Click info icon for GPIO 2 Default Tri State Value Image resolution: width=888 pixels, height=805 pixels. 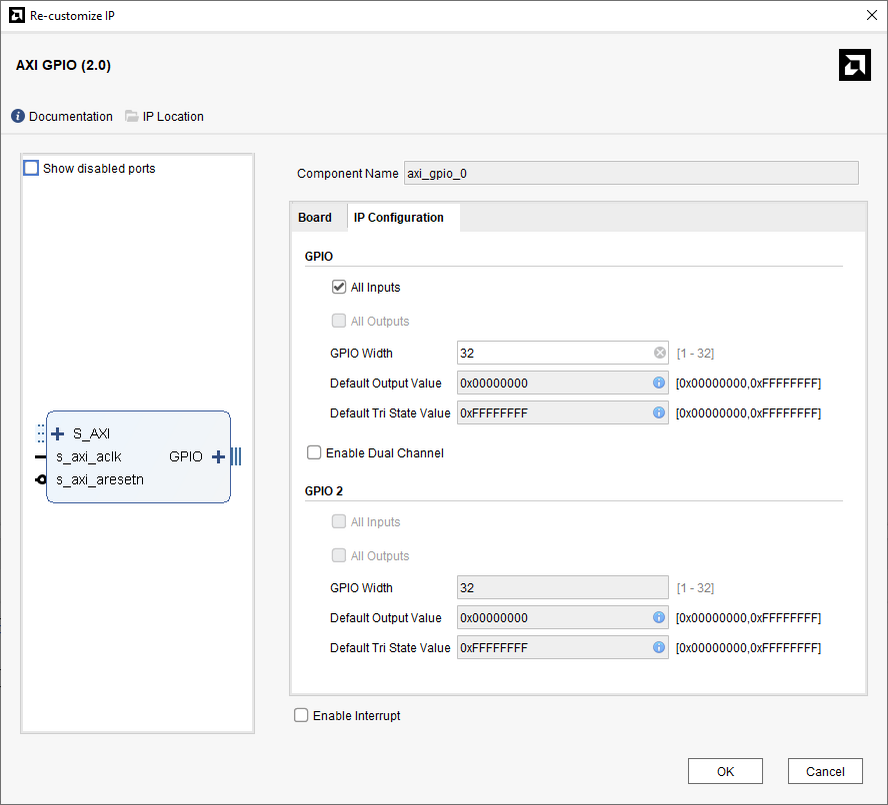(x=659, y=648)
